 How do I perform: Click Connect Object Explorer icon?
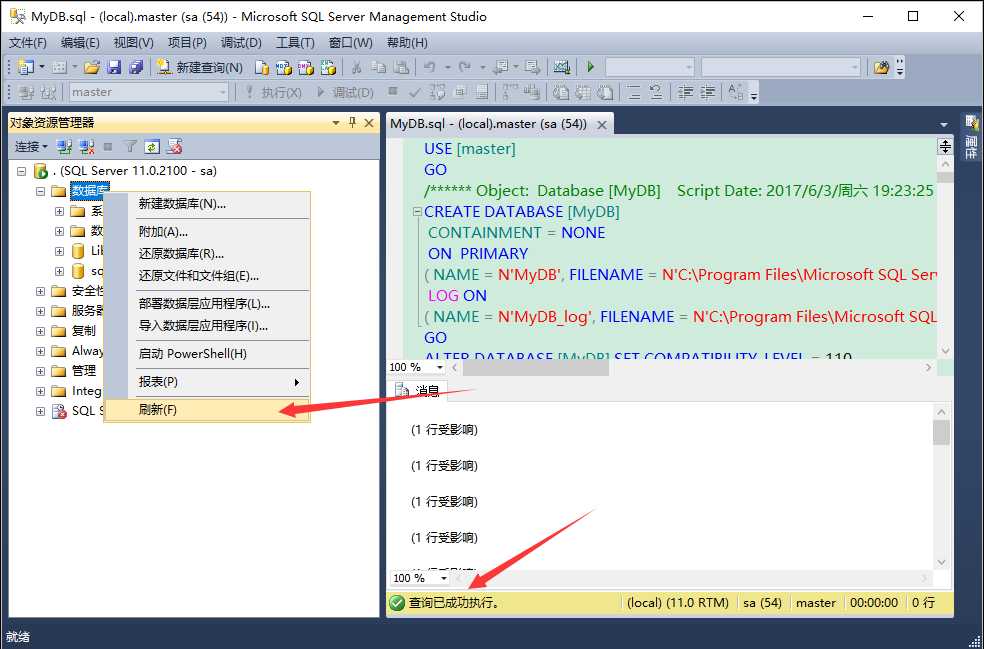64,147
